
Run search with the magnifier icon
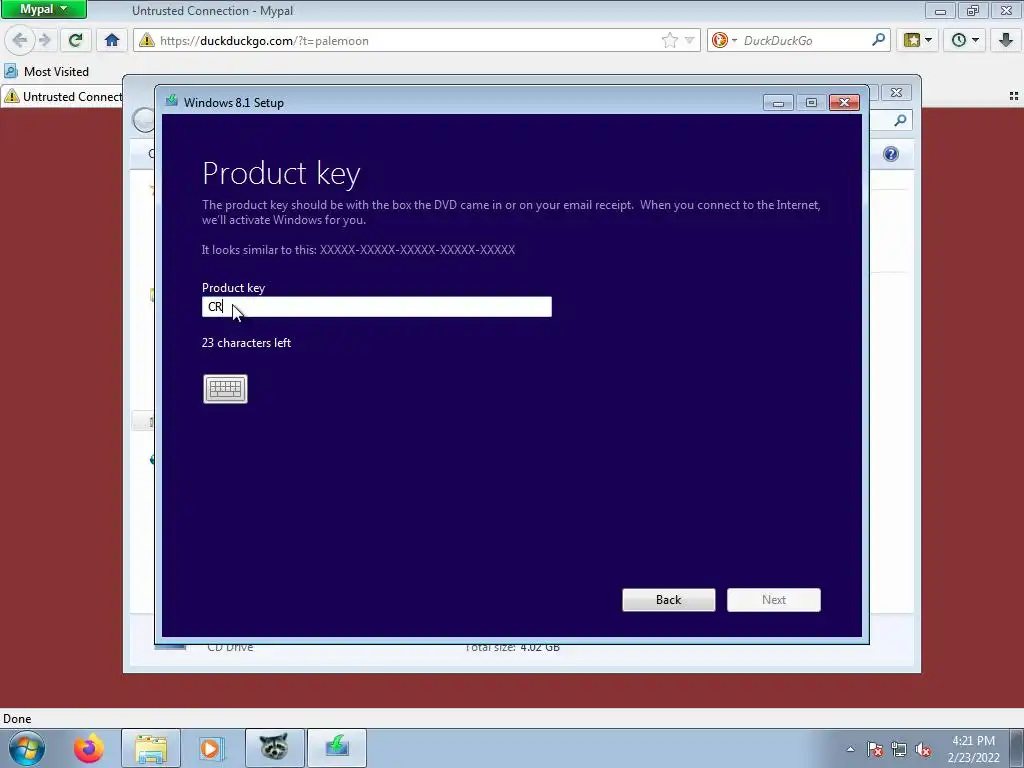878,40
